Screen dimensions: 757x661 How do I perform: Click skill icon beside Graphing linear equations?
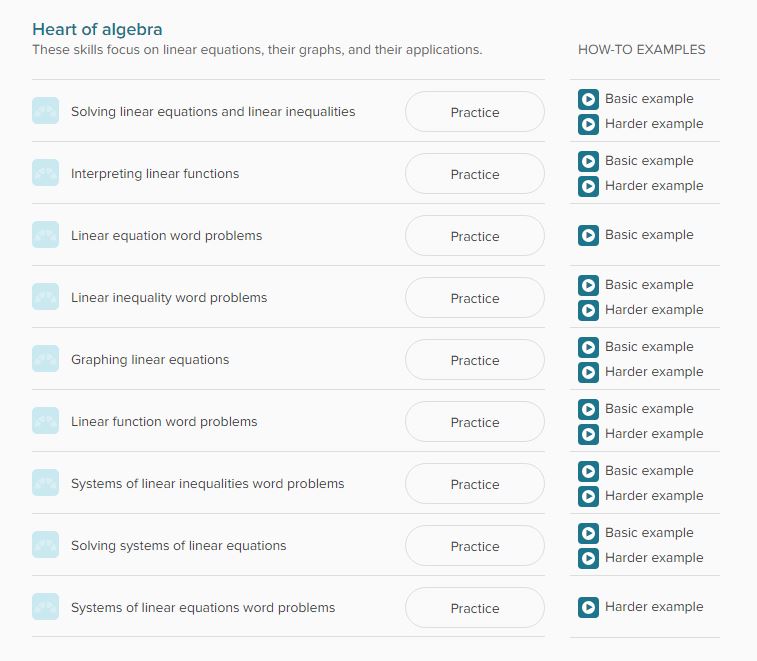pyautogui.click(x=45, y=359)
